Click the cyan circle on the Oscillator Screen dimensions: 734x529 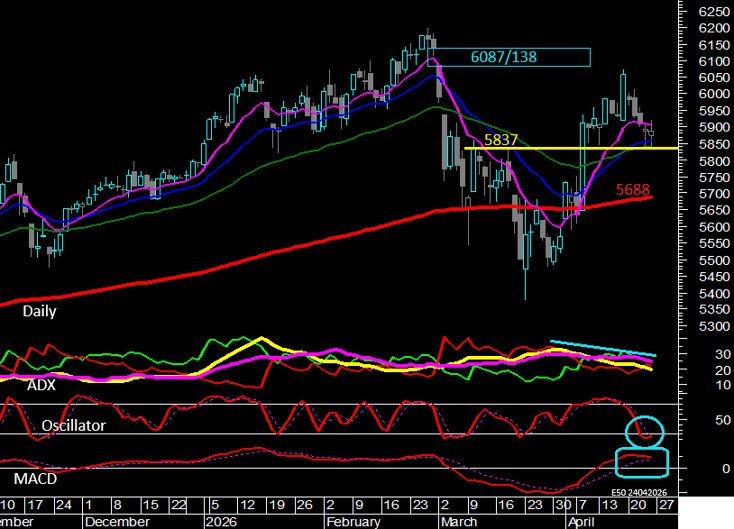click(644, 430)
